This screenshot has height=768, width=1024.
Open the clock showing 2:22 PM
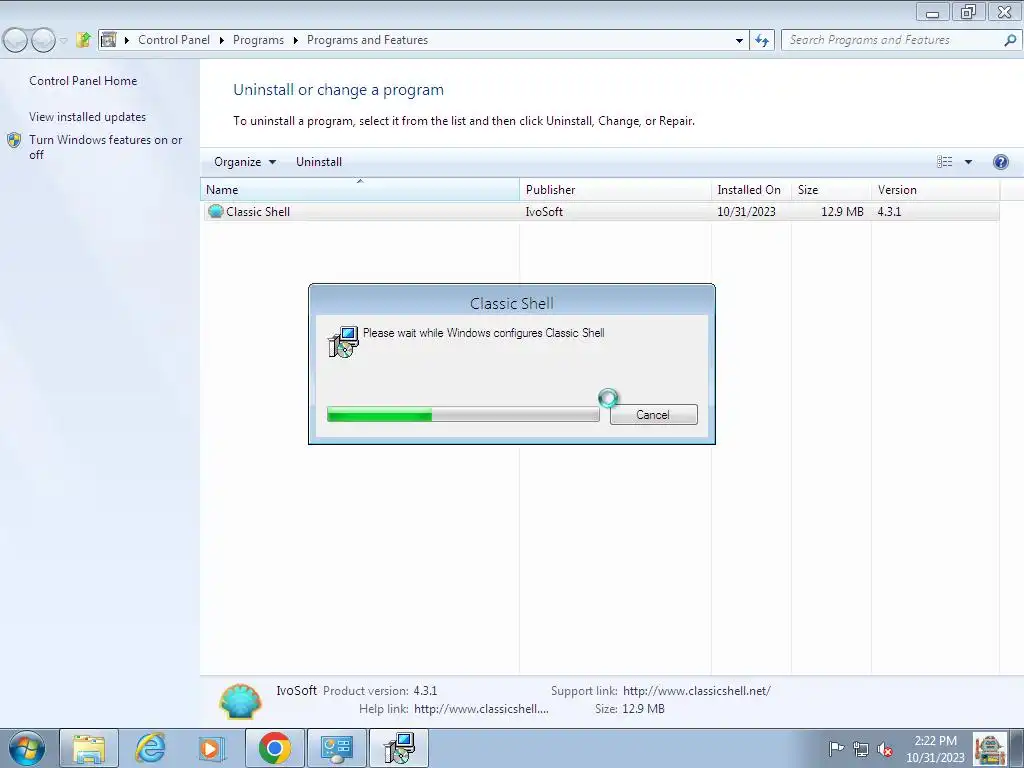(x=935, y=749)
